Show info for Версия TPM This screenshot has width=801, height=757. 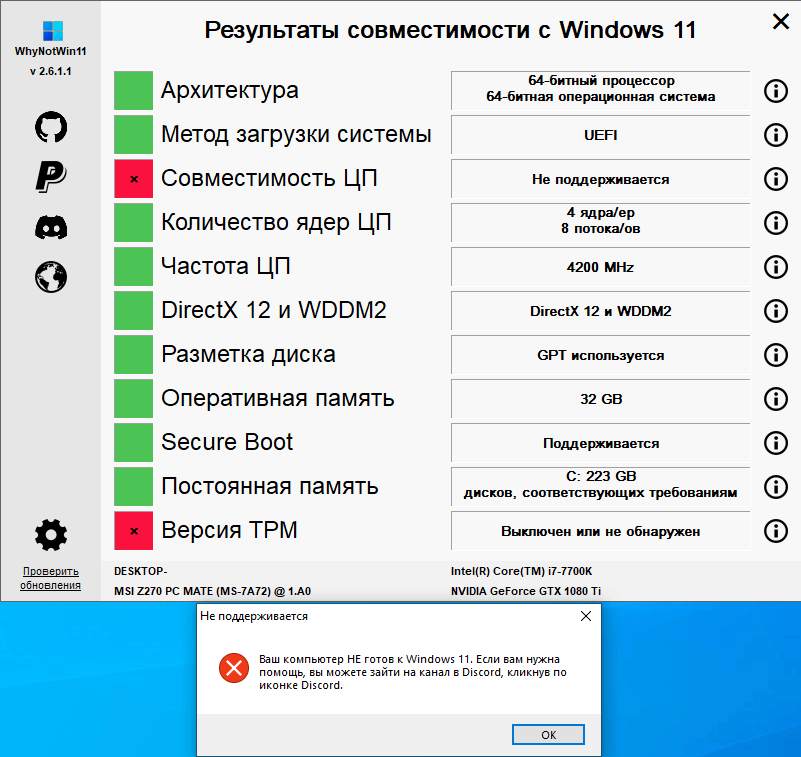(775, 531)
